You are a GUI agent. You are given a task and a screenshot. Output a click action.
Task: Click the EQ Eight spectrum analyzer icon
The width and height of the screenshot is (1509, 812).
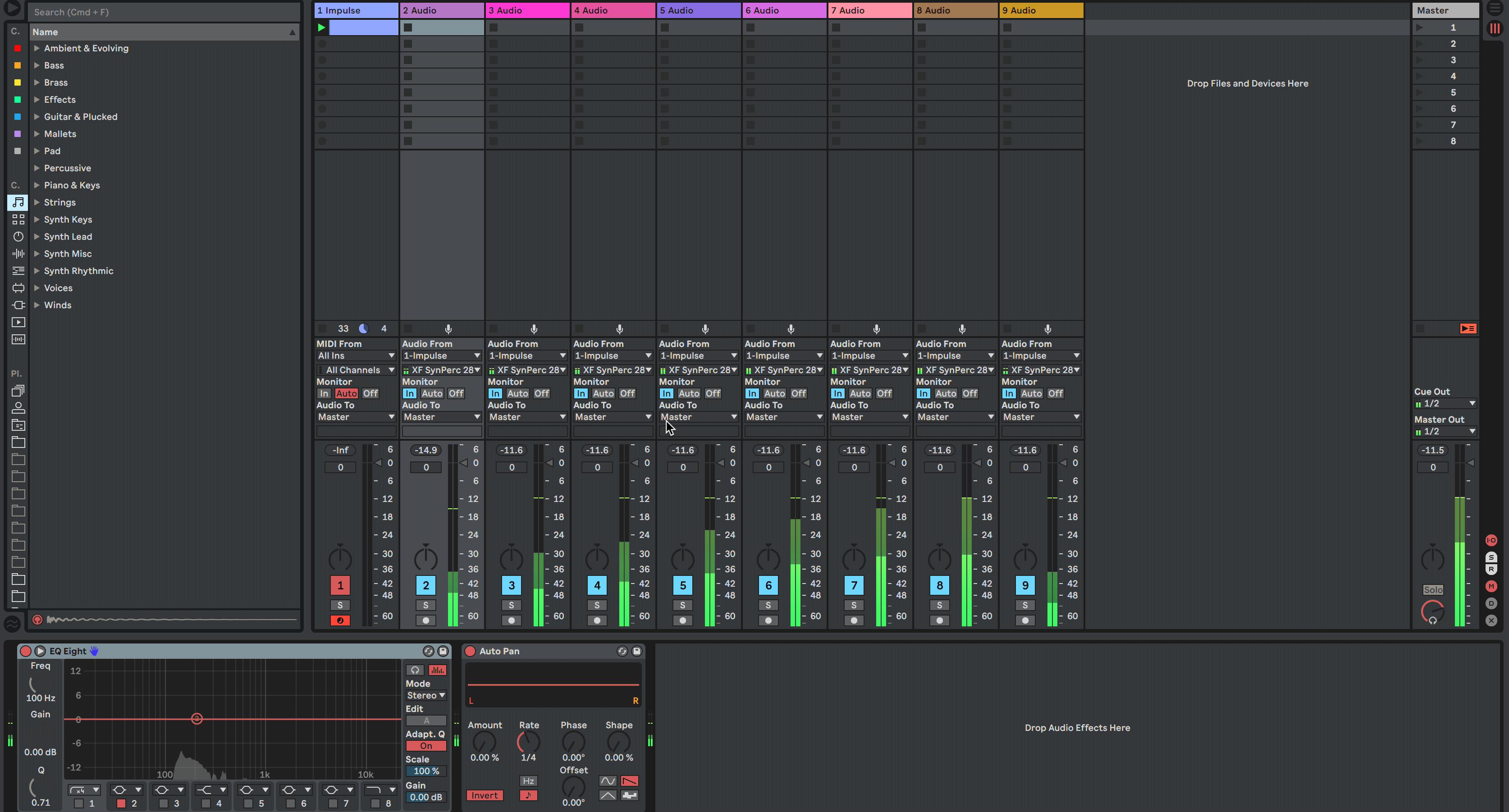[437, 670]
